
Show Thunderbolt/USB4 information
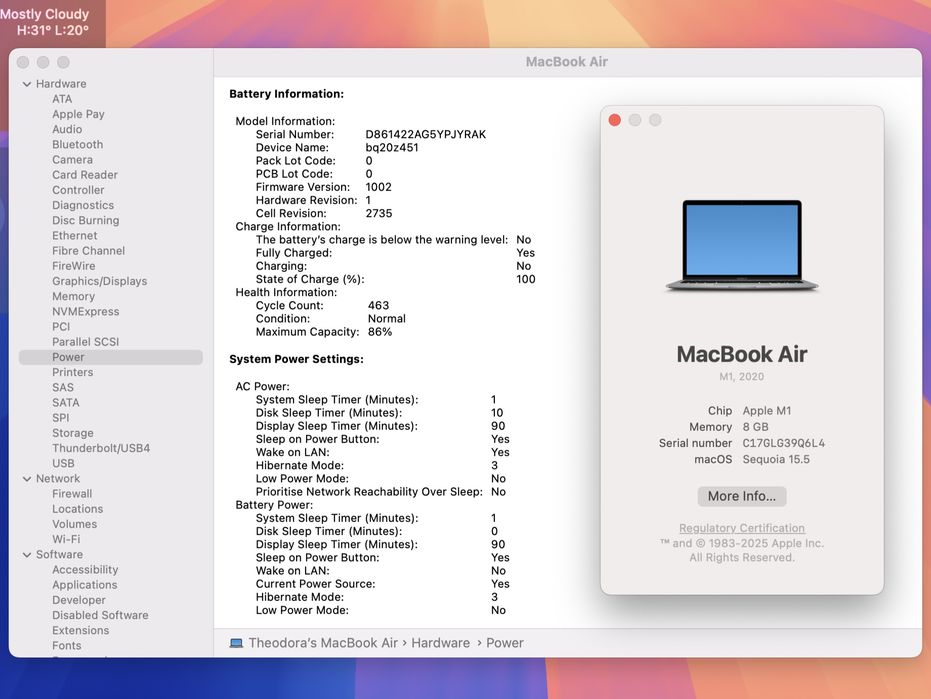pos(101,448)
